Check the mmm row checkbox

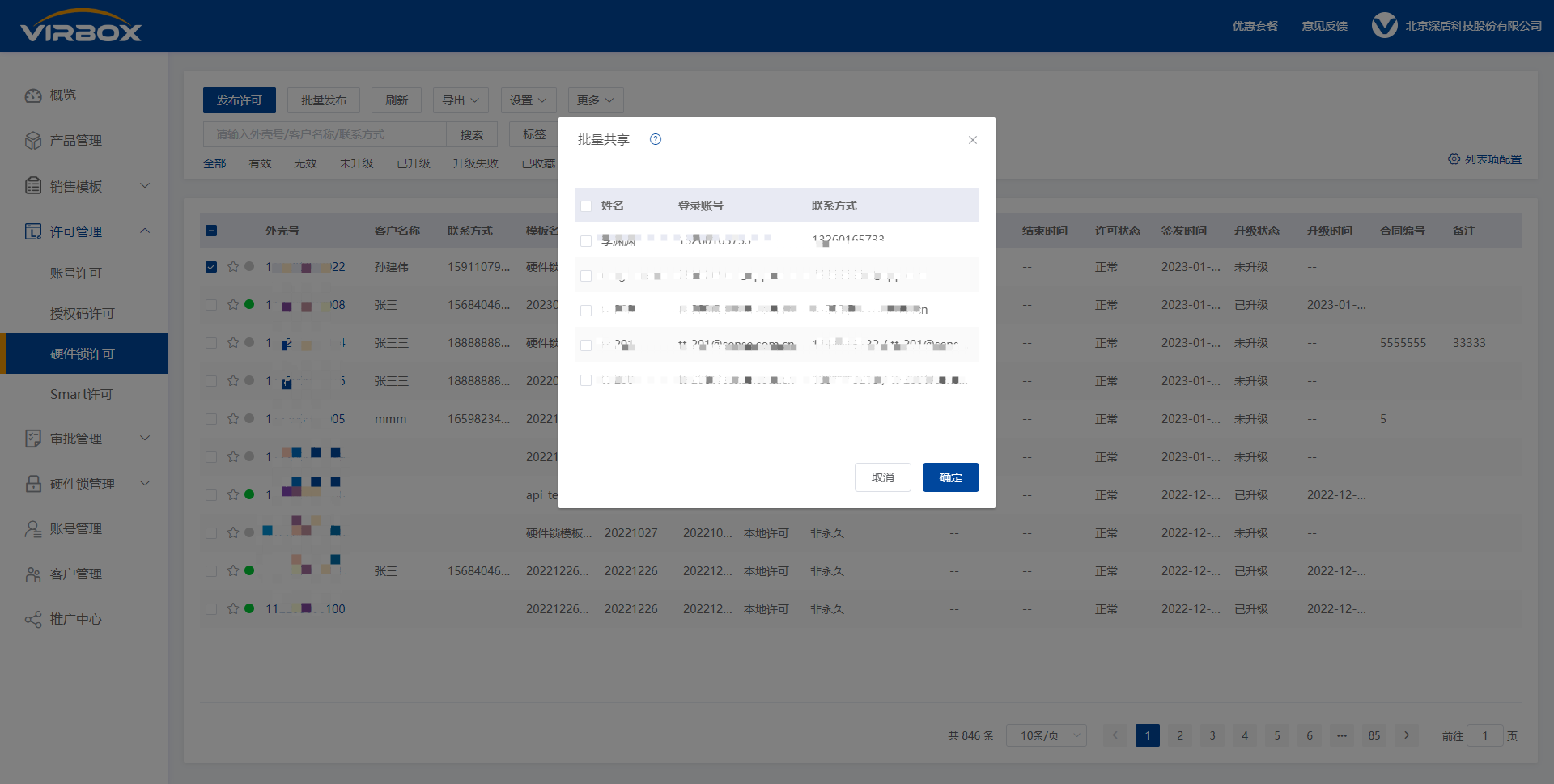(211, 419)
